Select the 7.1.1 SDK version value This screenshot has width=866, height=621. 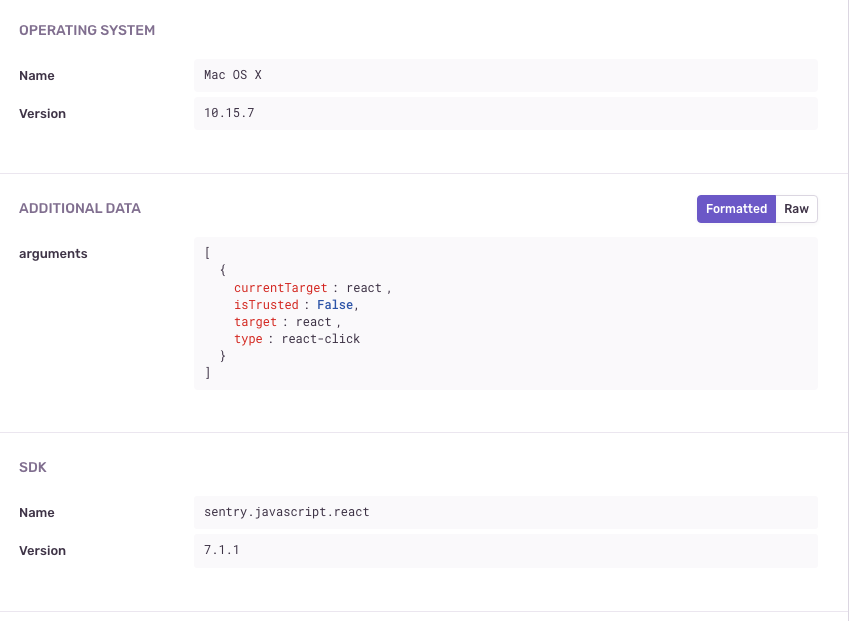tap(221, 551)
